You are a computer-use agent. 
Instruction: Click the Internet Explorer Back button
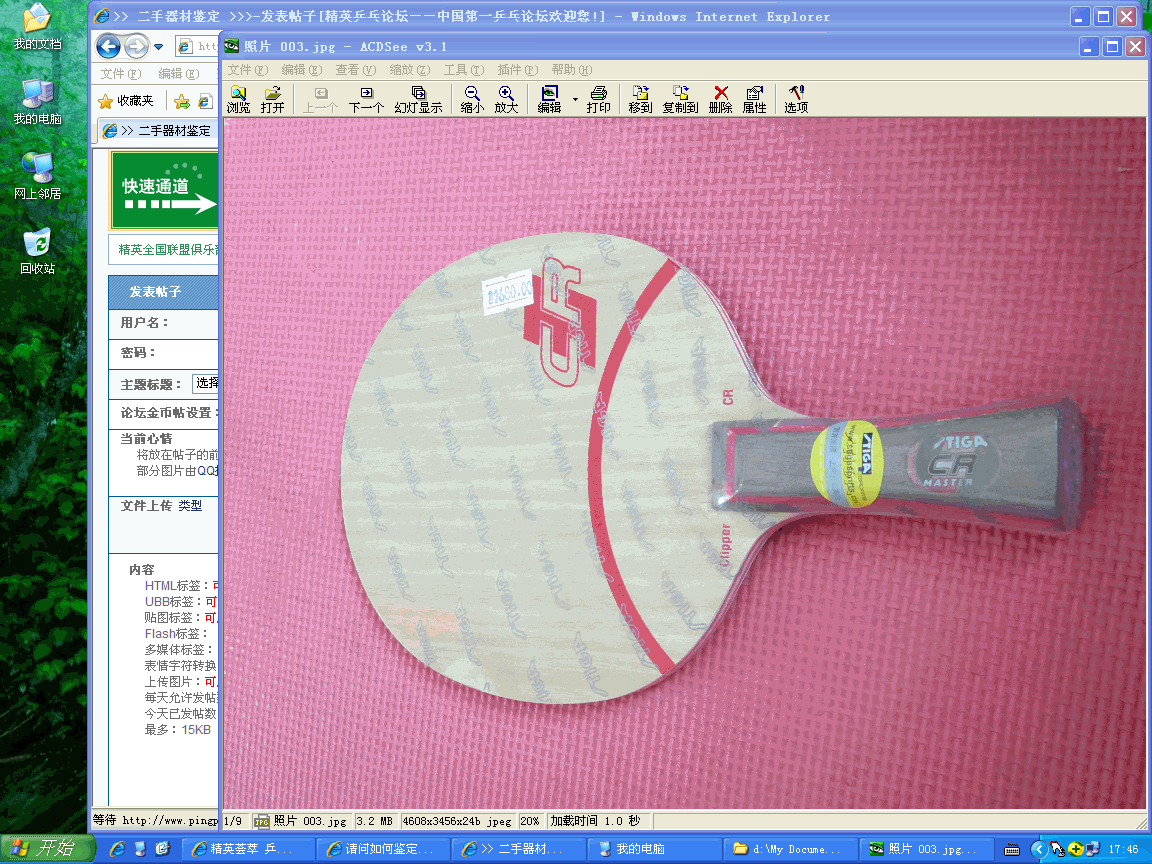109,47
